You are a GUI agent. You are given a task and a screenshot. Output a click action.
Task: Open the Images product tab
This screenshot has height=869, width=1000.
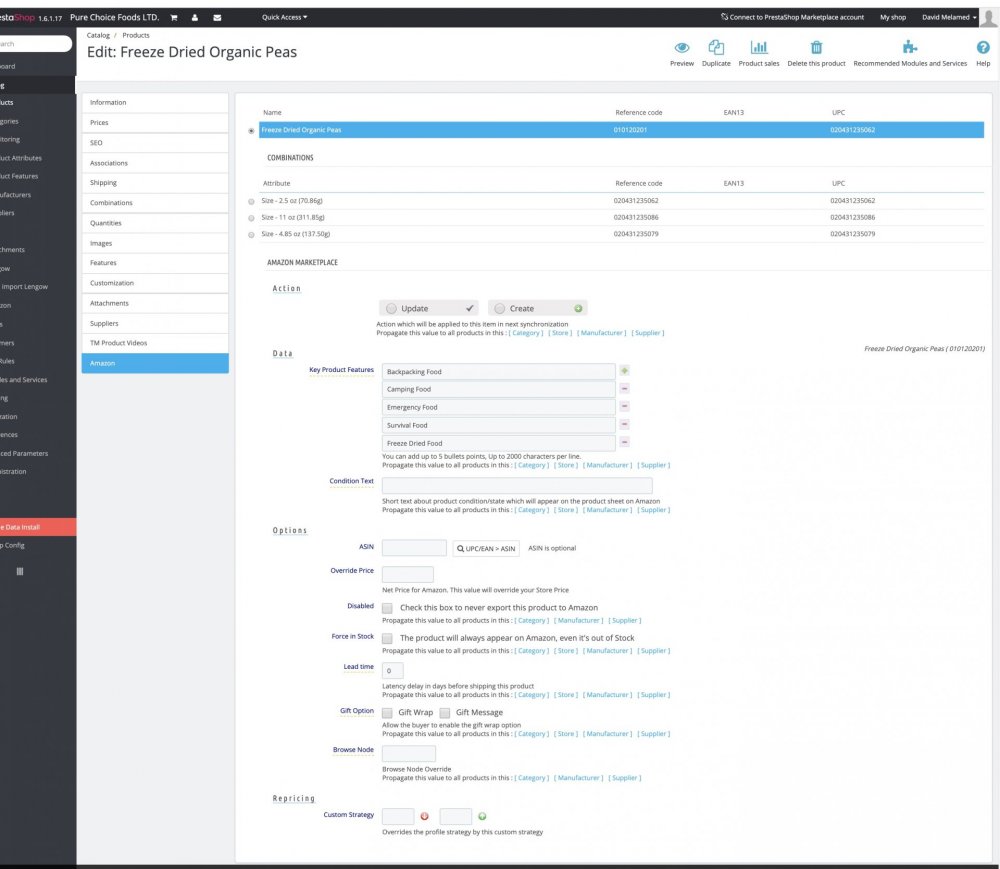(x=155, y=244)
